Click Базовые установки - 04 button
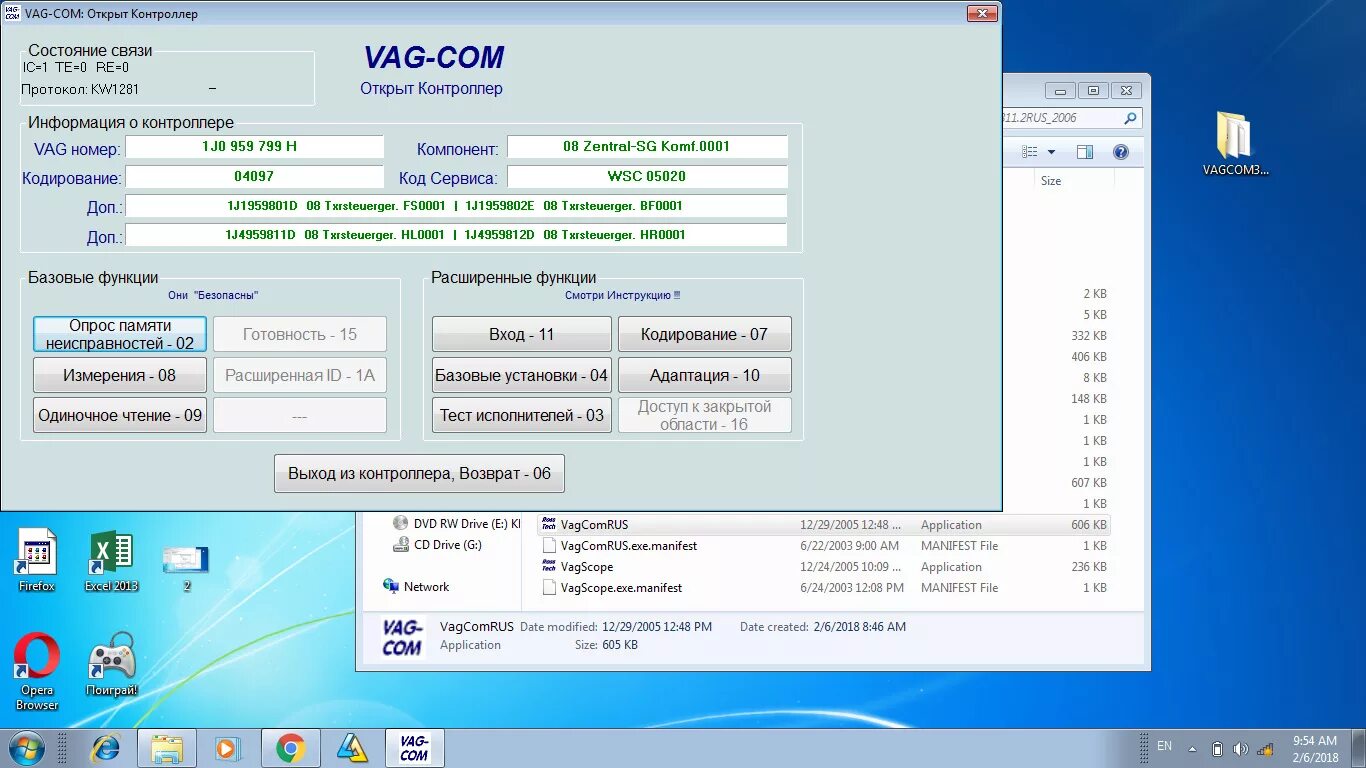 point(522,375)
